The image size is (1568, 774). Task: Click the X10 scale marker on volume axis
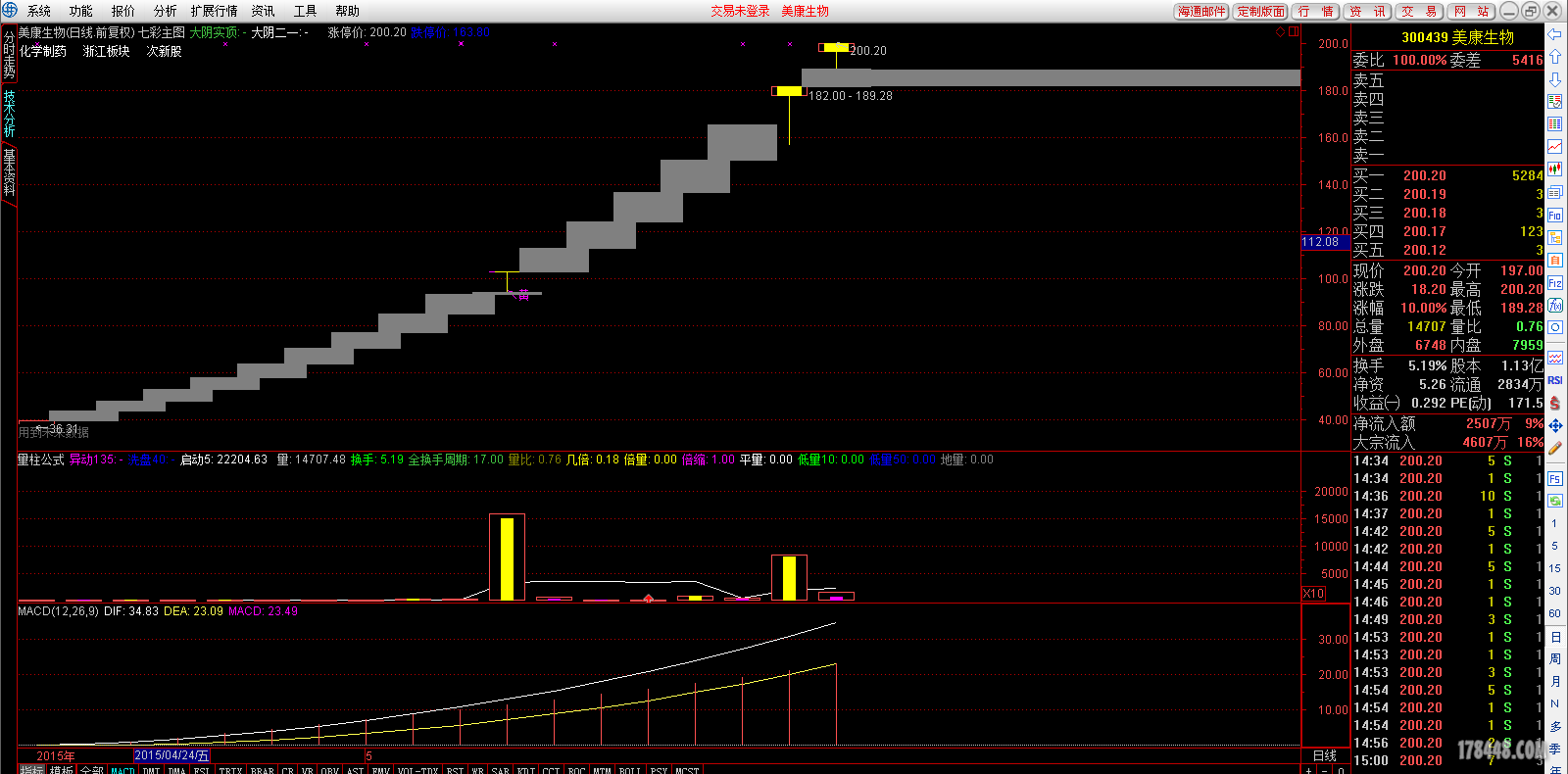[x=1313, y=594]
